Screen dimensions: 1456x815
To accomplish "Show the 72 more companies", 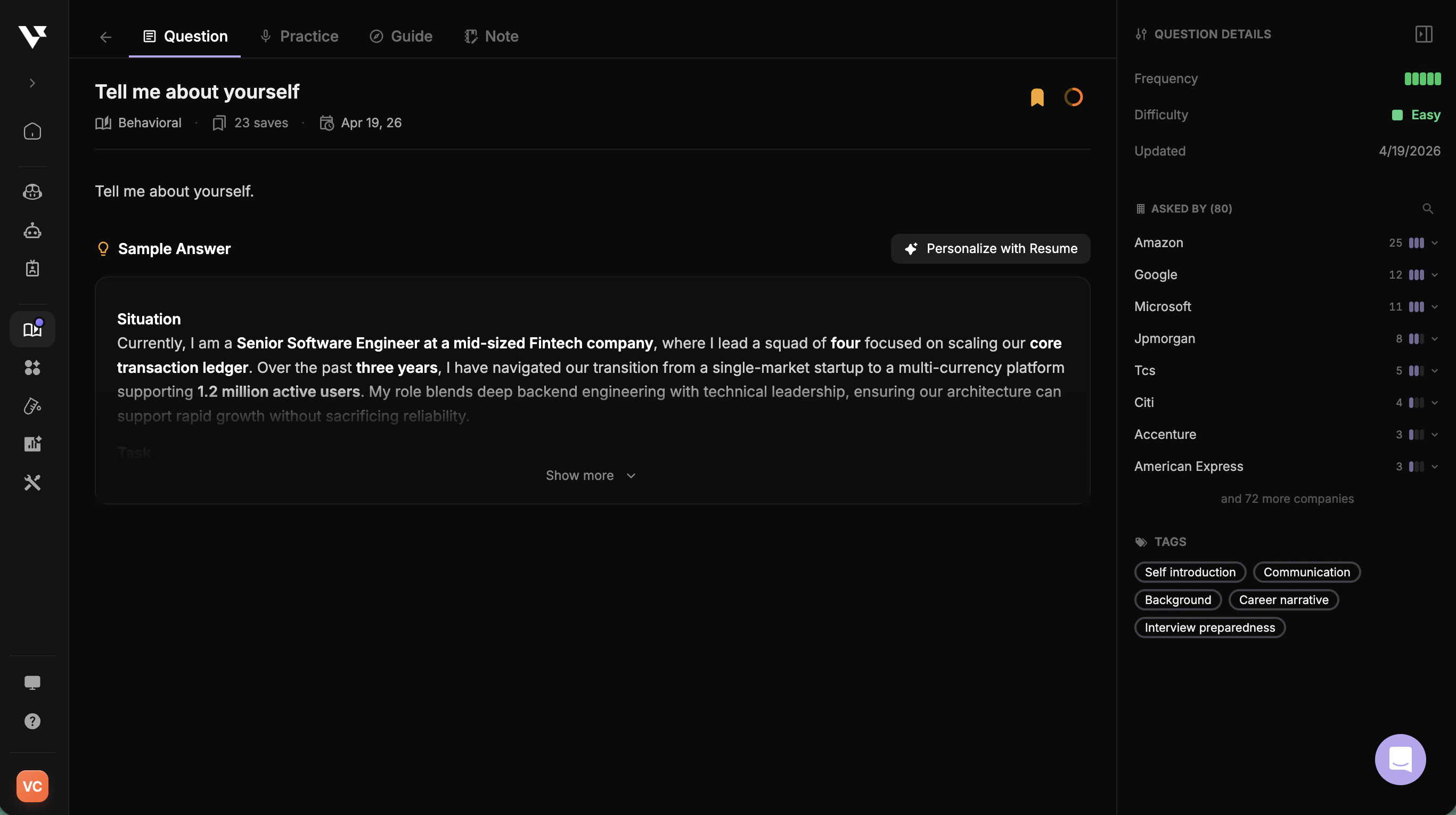I will point(1287,499).
